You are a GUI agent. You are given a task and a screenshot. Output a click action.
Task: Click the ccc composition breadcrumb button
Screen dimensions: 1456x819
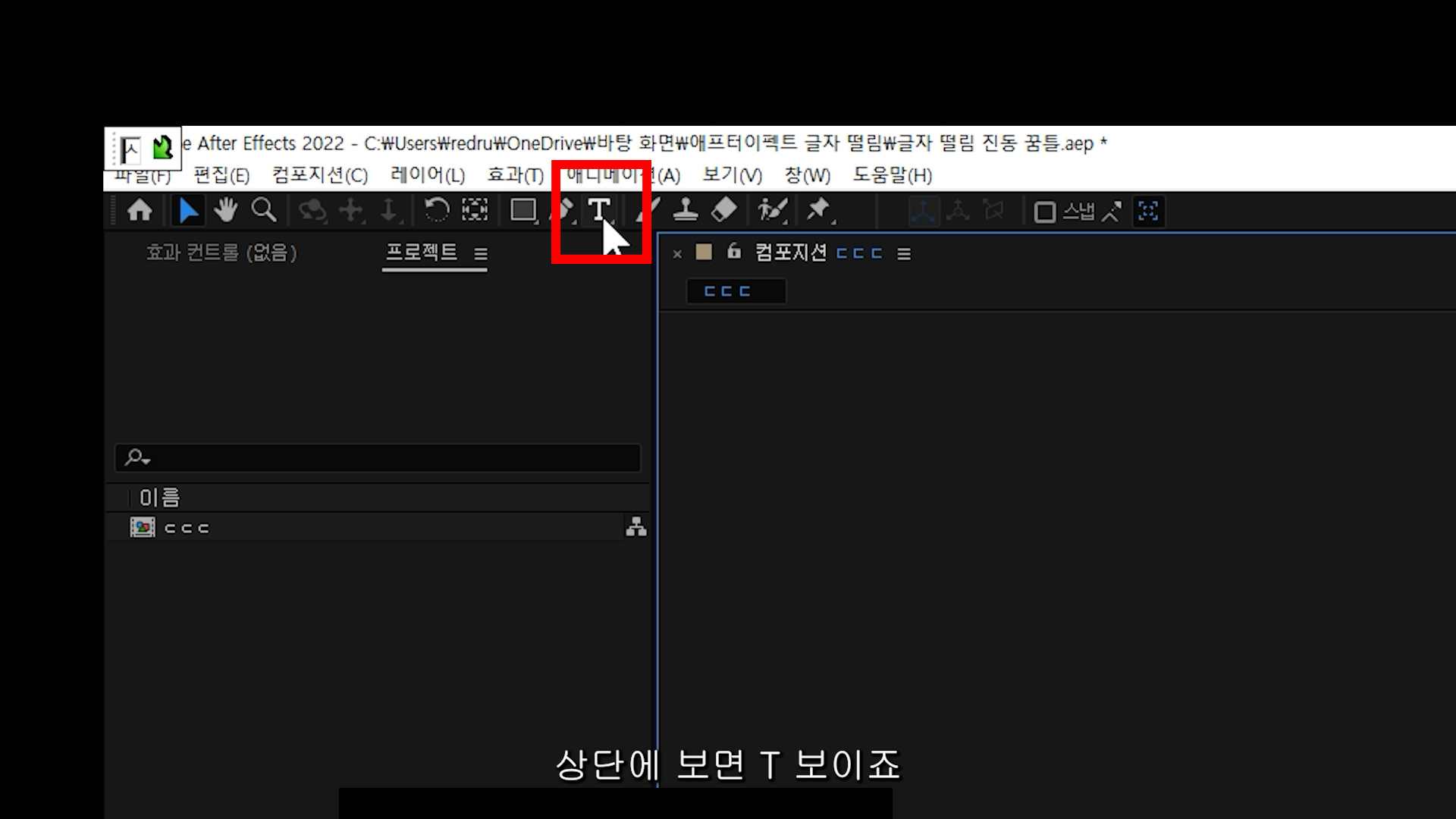[x=735, y=291]
